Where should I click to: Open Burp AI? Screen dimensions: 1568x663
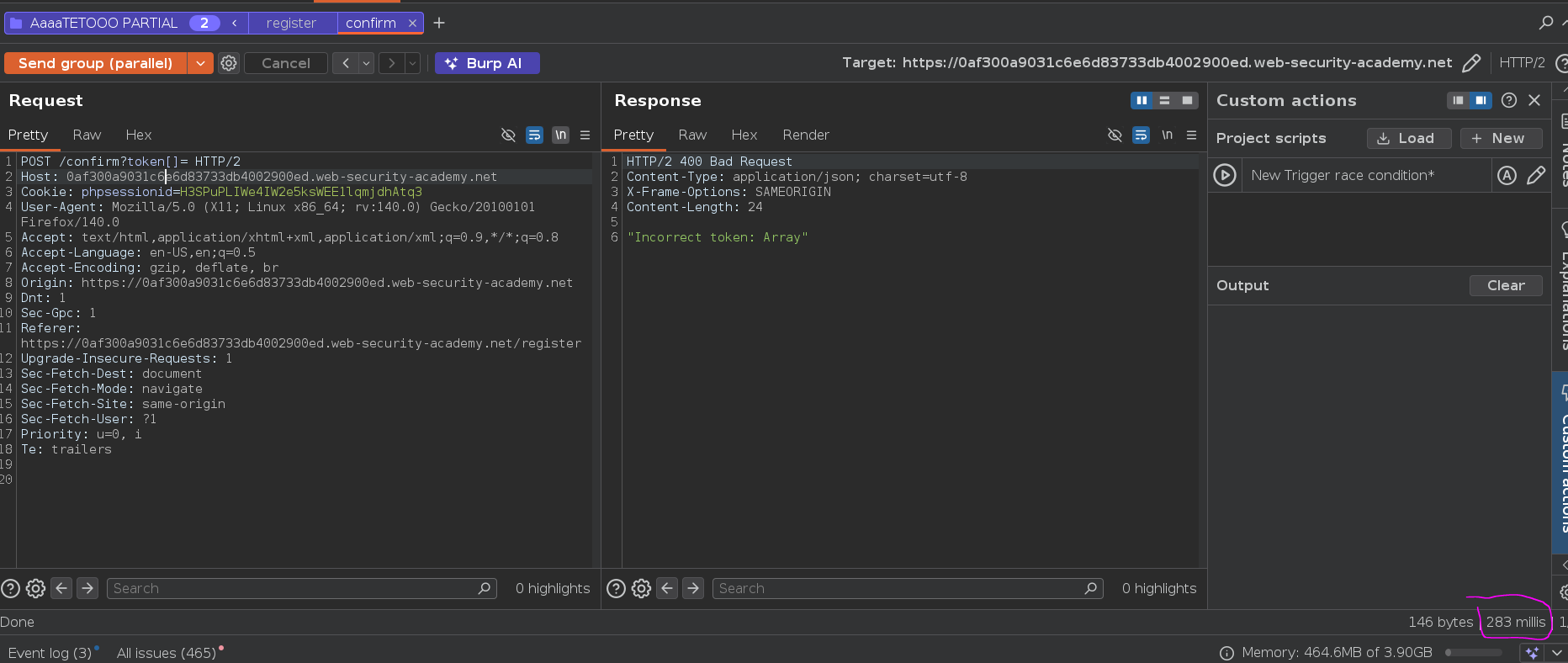tap(487, 63)
